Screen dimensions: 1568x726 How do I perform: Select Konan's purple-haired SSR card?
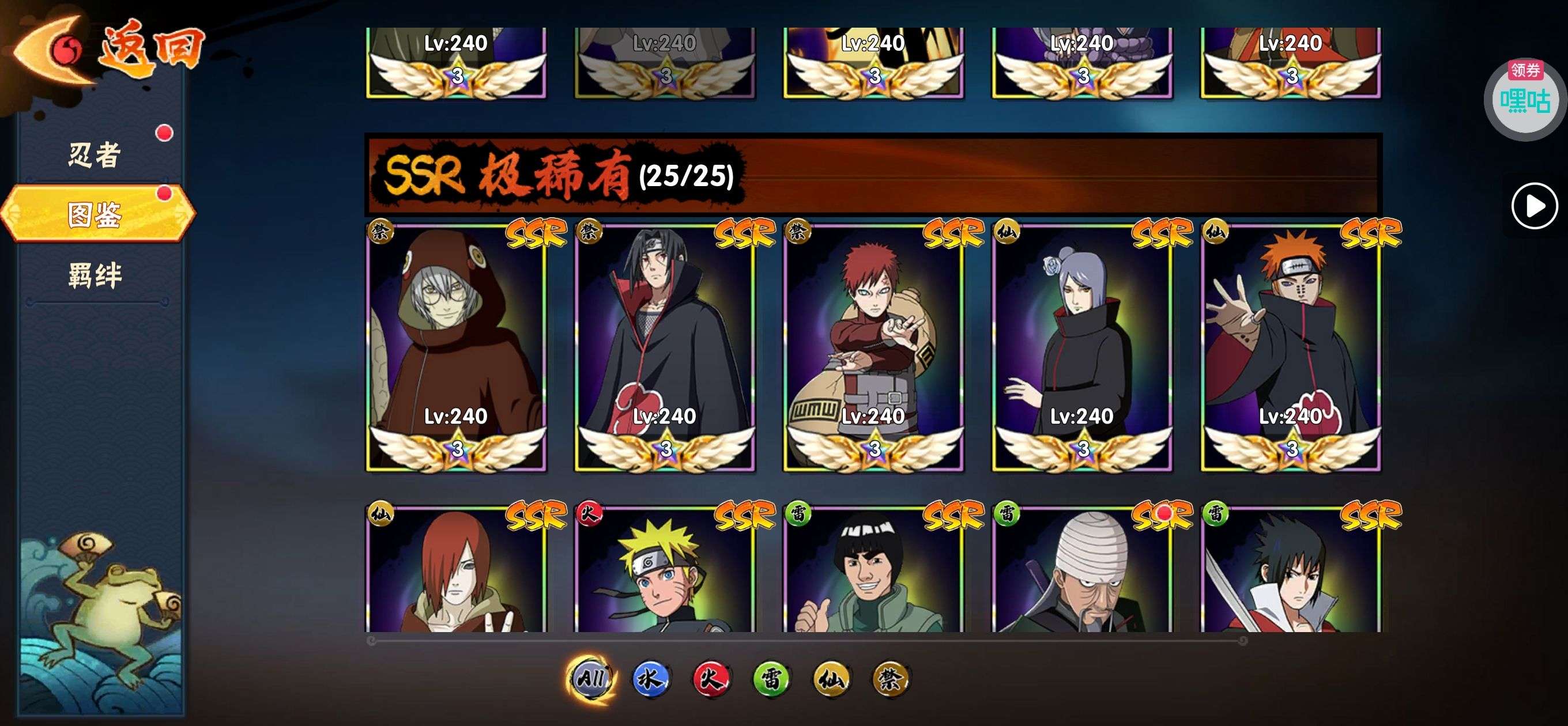tap(1082, 347)
